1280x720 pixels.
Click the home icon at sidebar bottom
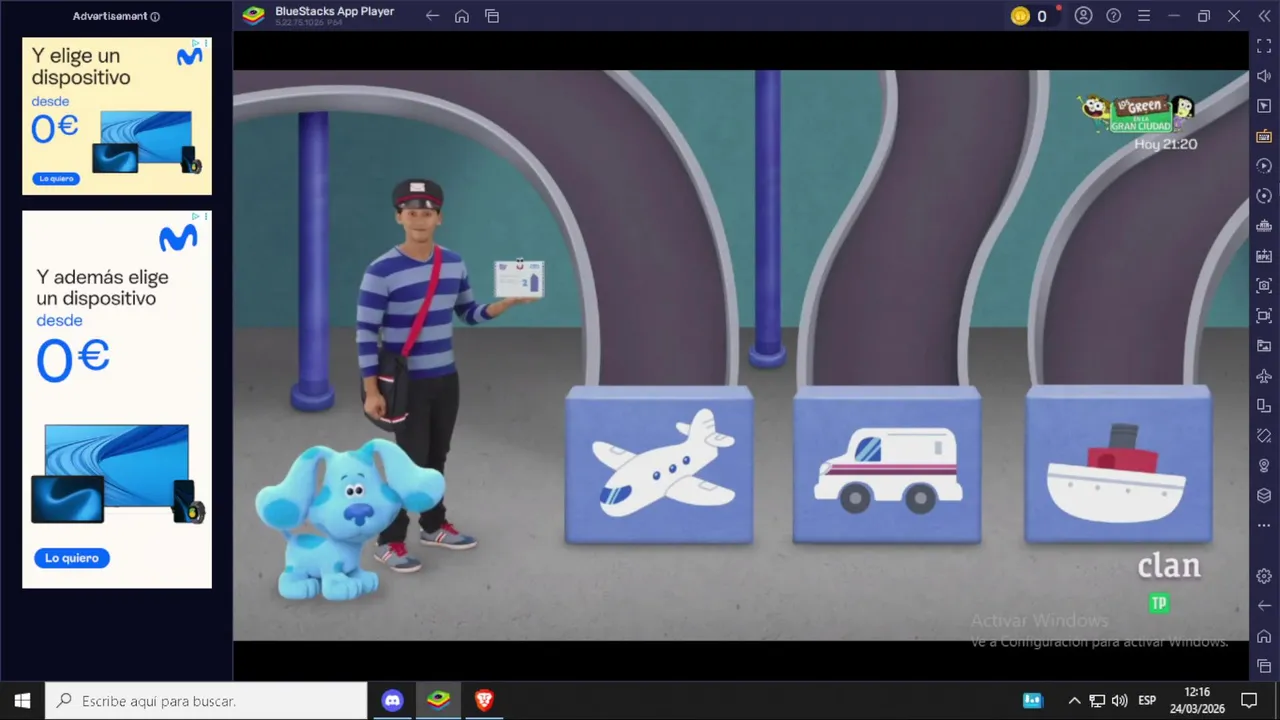1264,636
